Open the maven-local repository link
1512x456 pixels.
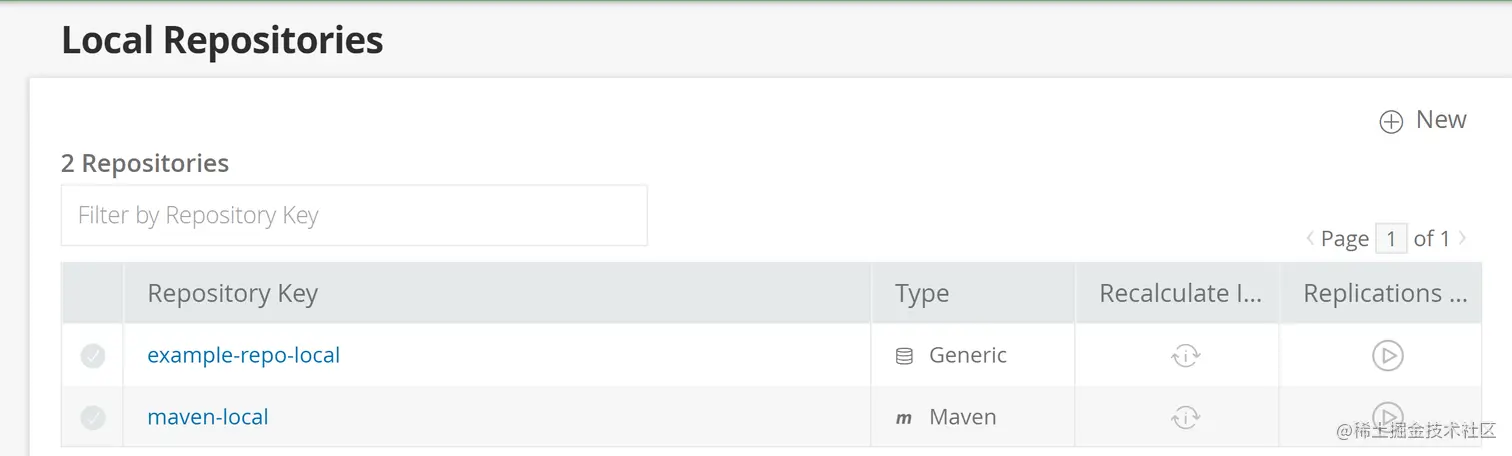[x=208, y=417]
